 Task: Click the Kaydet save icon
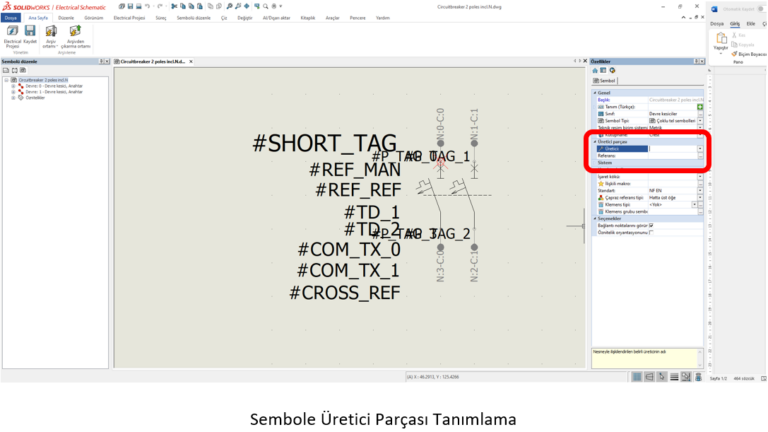point(30,35)
